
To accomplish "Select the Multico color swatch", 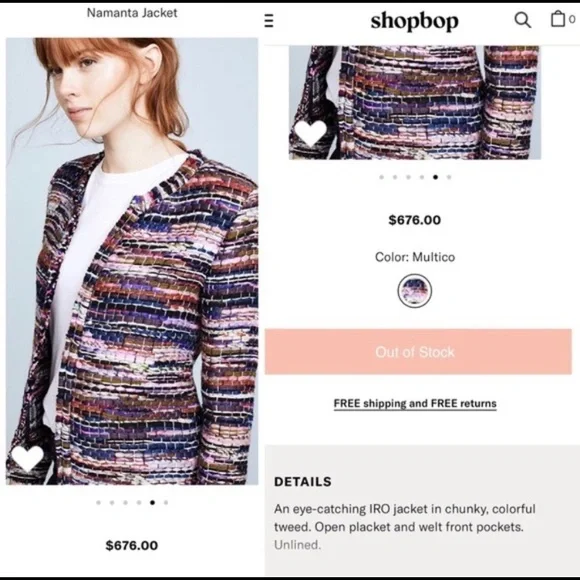I will pos(415,291).
